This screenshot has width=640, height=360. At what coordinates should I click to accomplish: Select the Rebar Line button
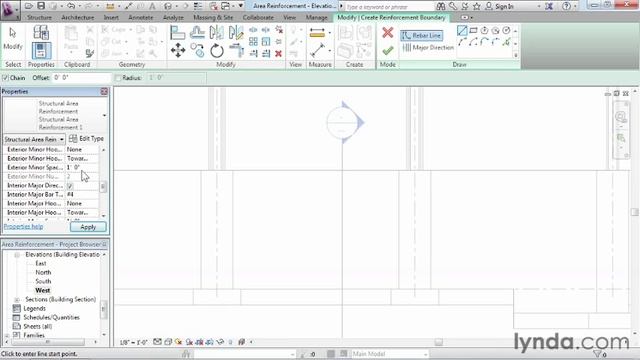coord(422,36)
